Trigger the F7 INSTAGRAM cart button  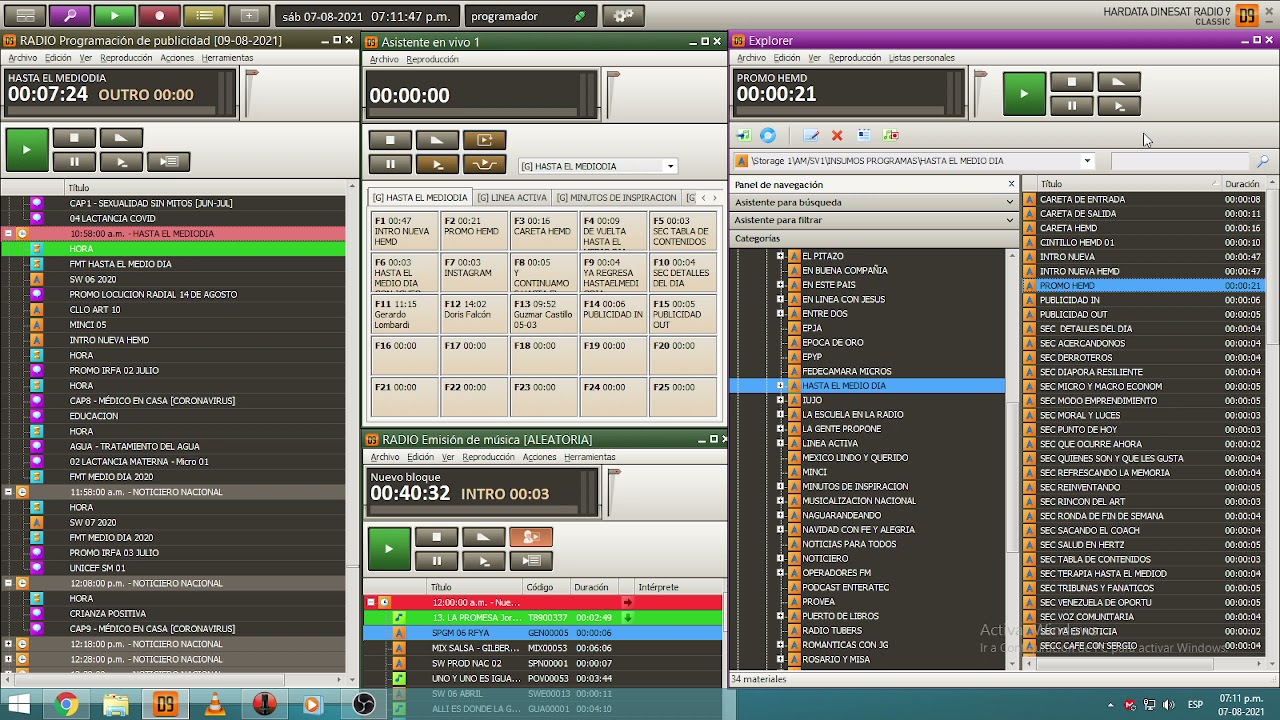pos(474,272)
